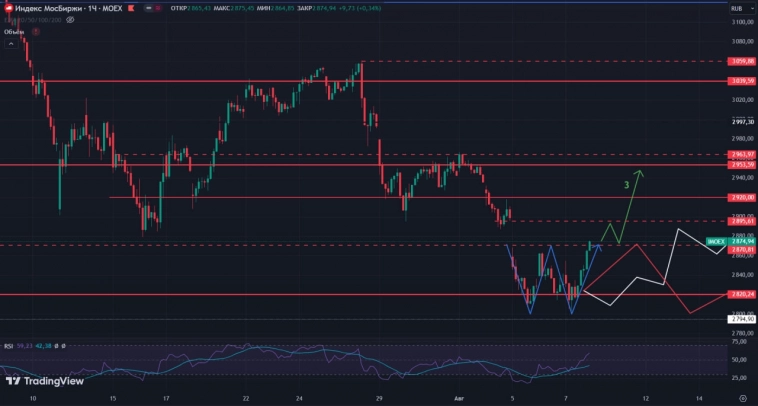The width and height of the screenshot is (758, 406).
Task: Open the TradingView logo link
Action: click(x=44, y=381)
